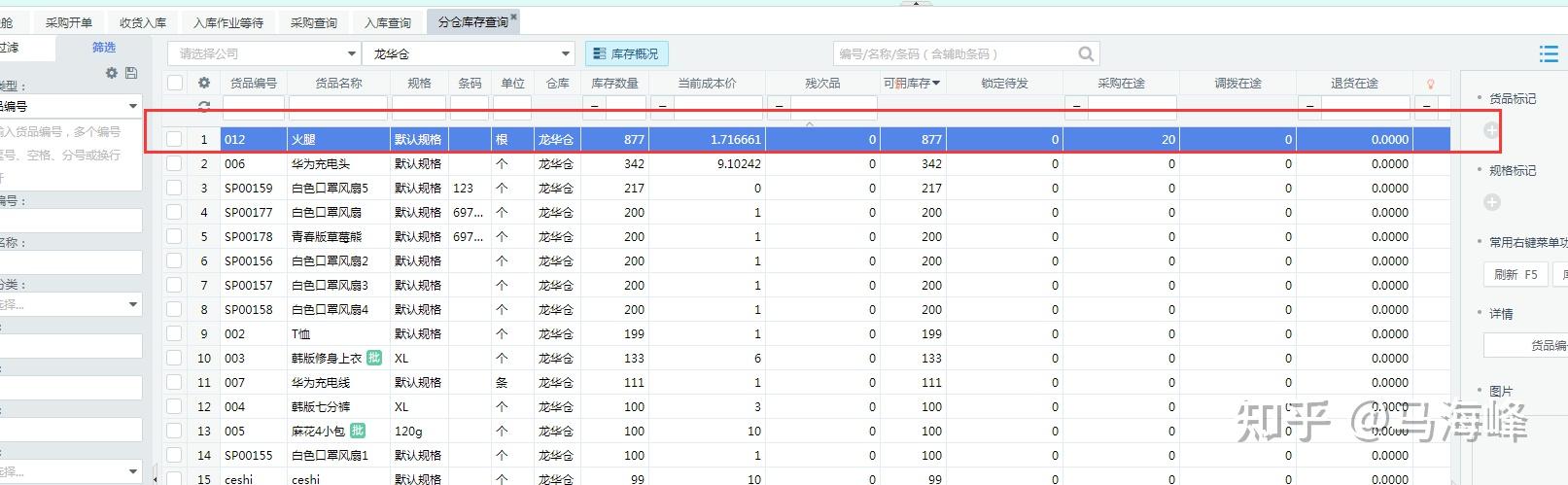This screenshot has height=485, width=1568.
Task: Click the 9.10242 cost price cell
Action: click(x=707, y=164)
